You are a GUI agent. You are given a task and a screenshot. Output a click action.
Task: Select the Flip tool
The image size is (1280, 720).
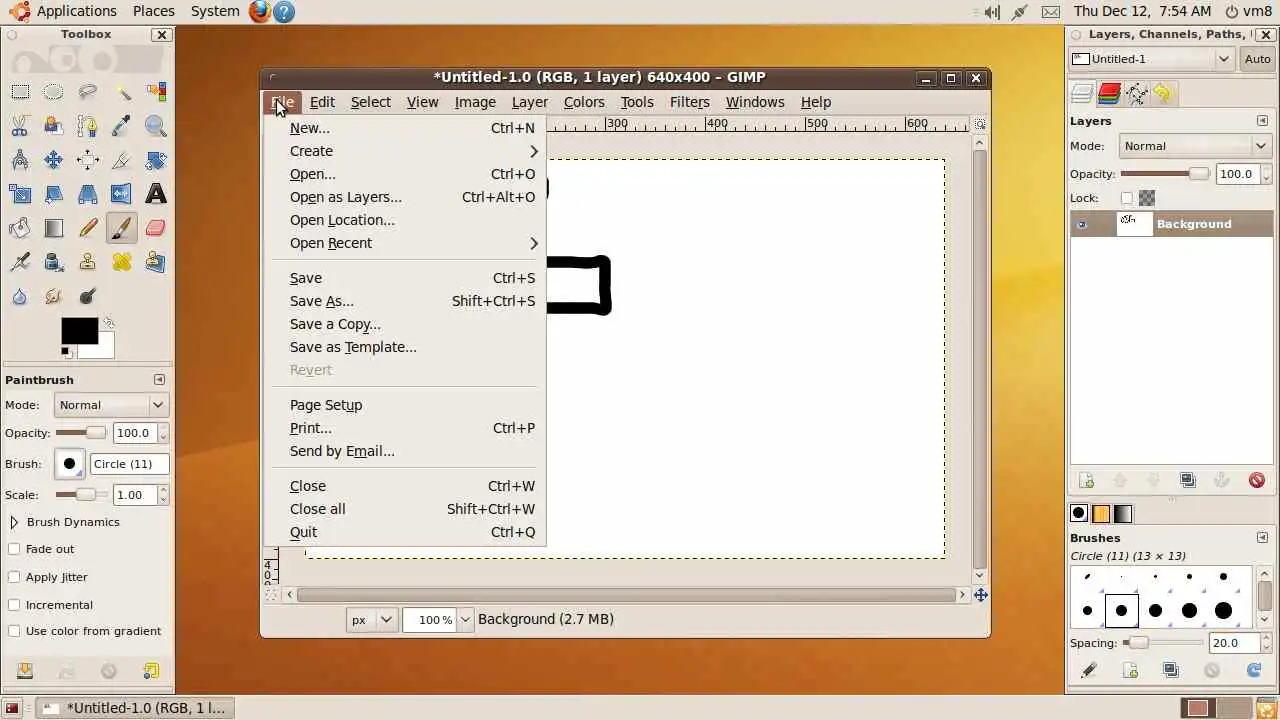pos(122,194)
